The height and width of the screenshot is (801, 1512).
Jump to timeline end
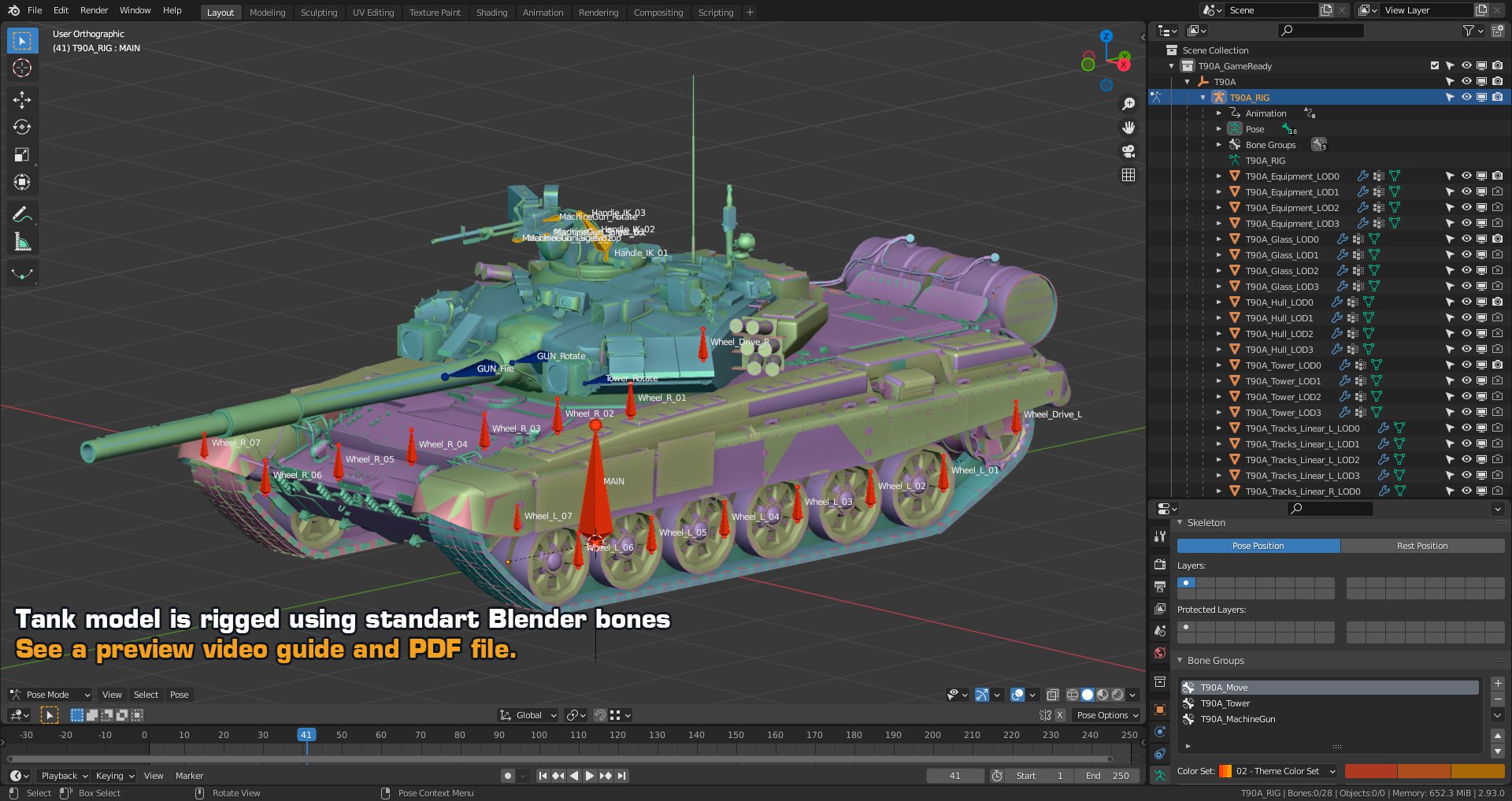tap(622, 776)
